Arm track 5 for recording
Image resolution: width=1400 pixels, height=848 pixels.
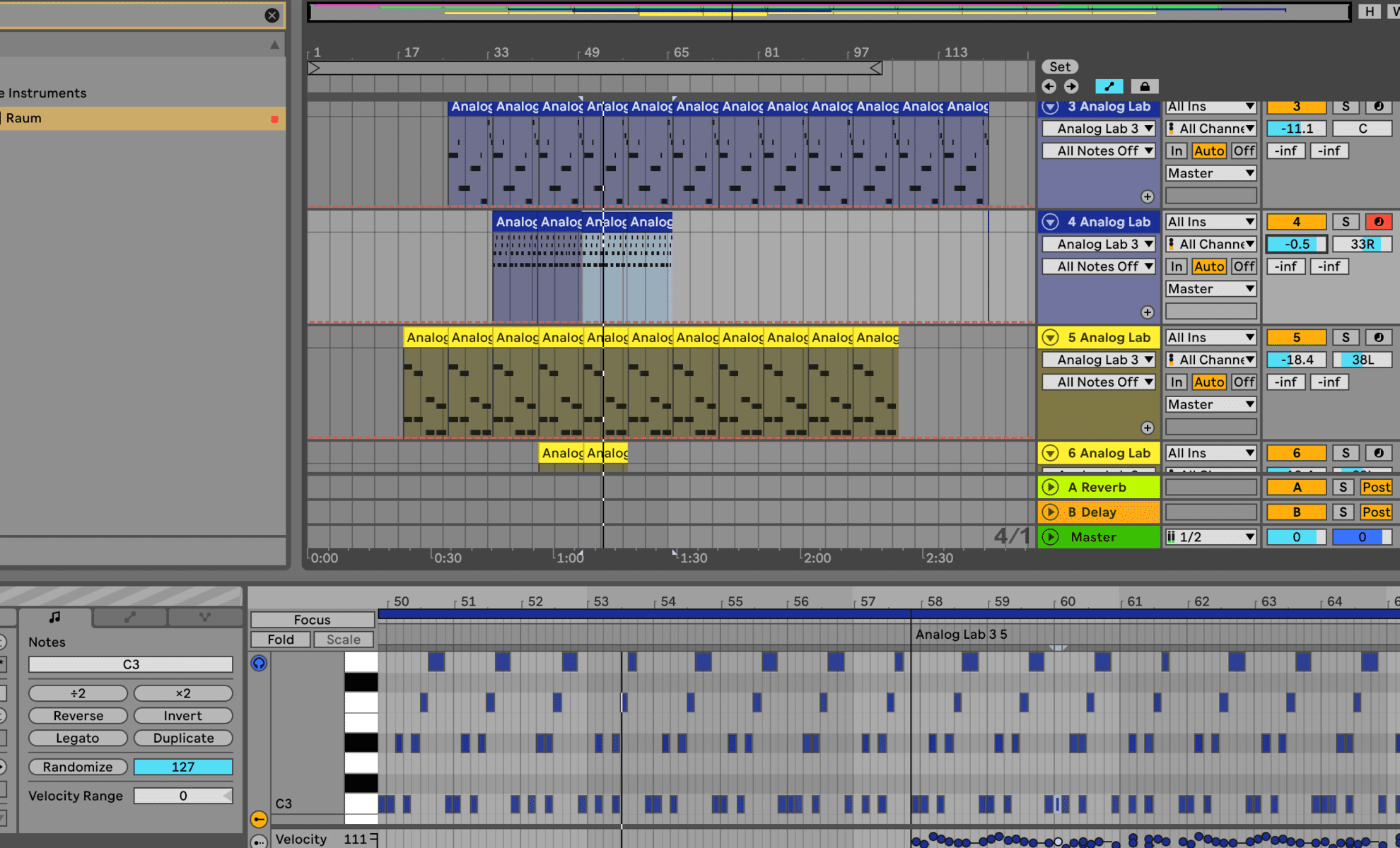click(x=1379, y=337)
